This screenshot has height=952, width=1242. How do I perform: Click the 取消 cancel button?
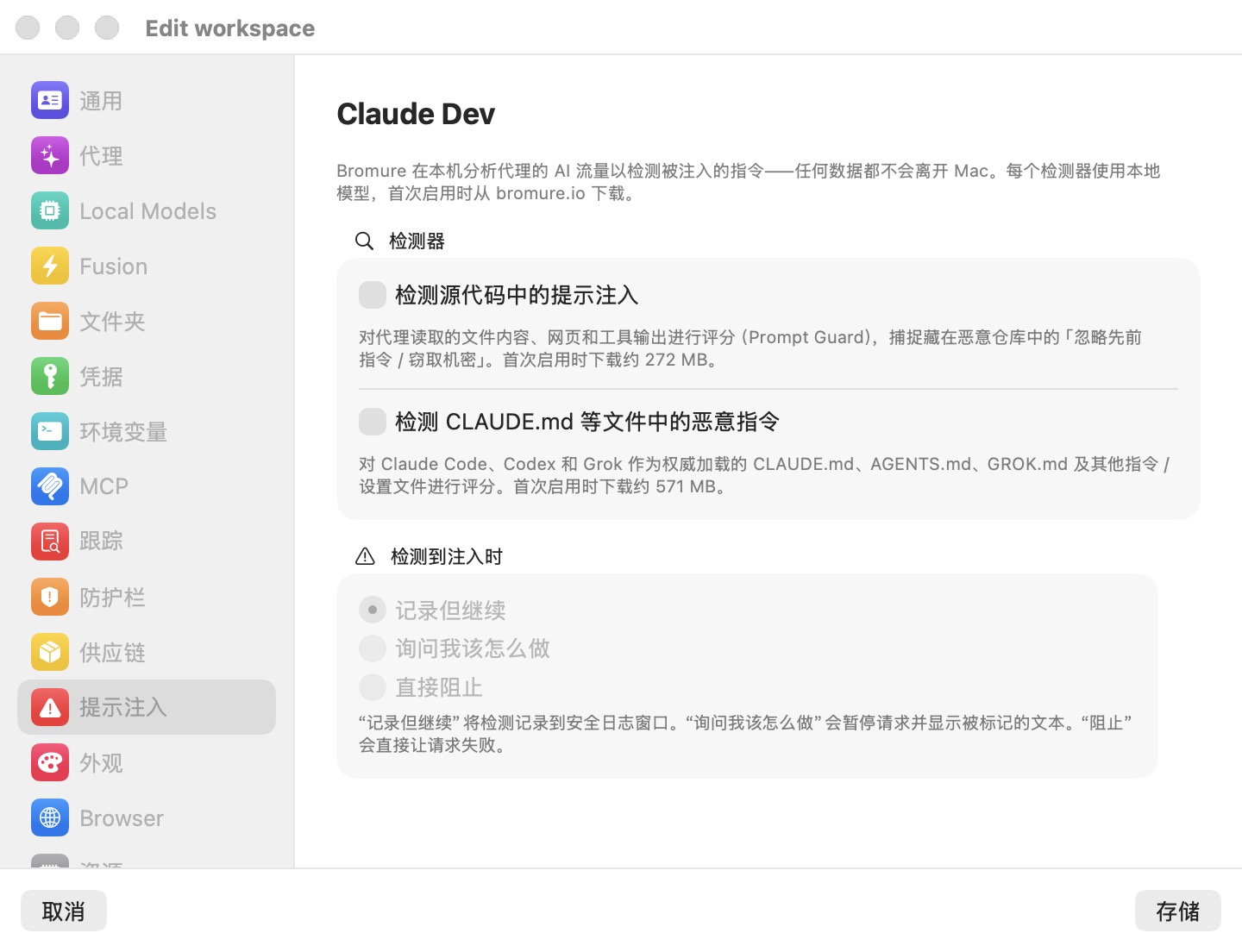[x=64, y=911]
